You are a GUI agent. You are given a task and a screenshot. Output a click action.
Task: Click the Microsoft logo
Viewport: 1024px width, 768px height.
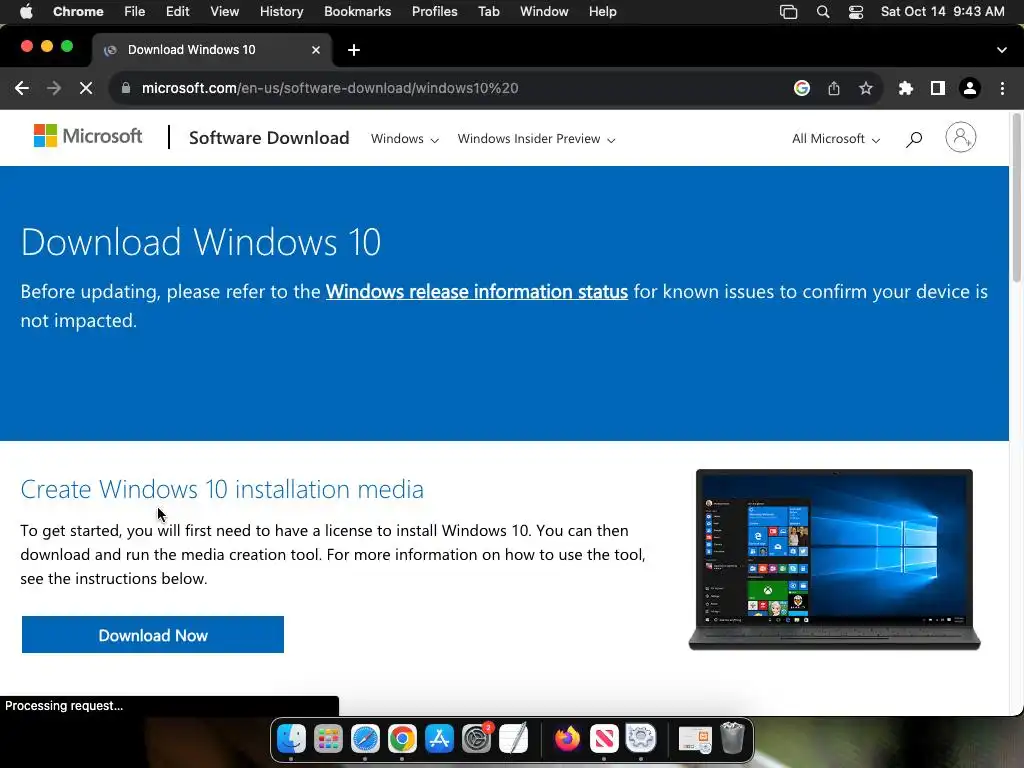coord(88,136)
